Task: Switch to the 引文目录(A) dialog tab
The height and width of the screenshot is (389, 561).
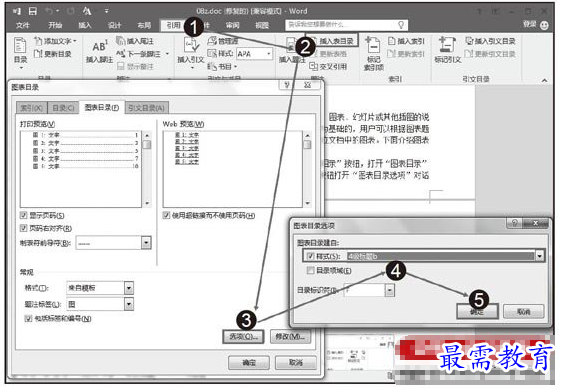Action: (147, 108)
